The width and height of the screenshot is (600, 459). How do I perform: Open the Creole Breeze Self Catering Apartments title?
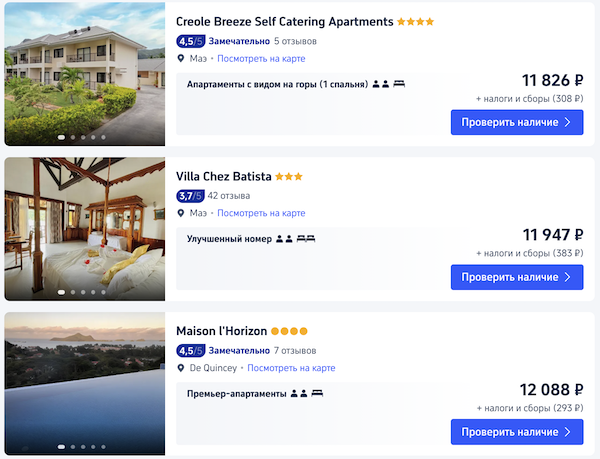pos(284,21)
